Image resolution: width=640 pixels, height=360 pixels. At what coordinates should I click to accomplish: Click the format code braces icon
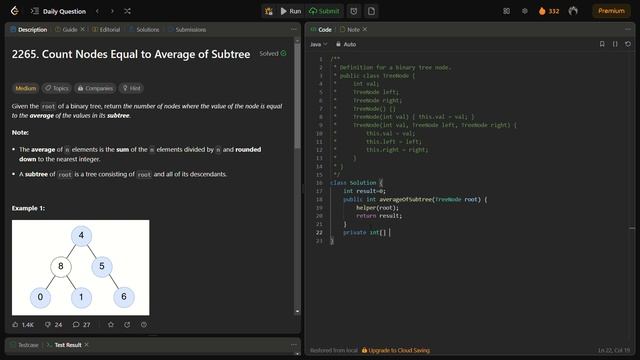point(615,44)
